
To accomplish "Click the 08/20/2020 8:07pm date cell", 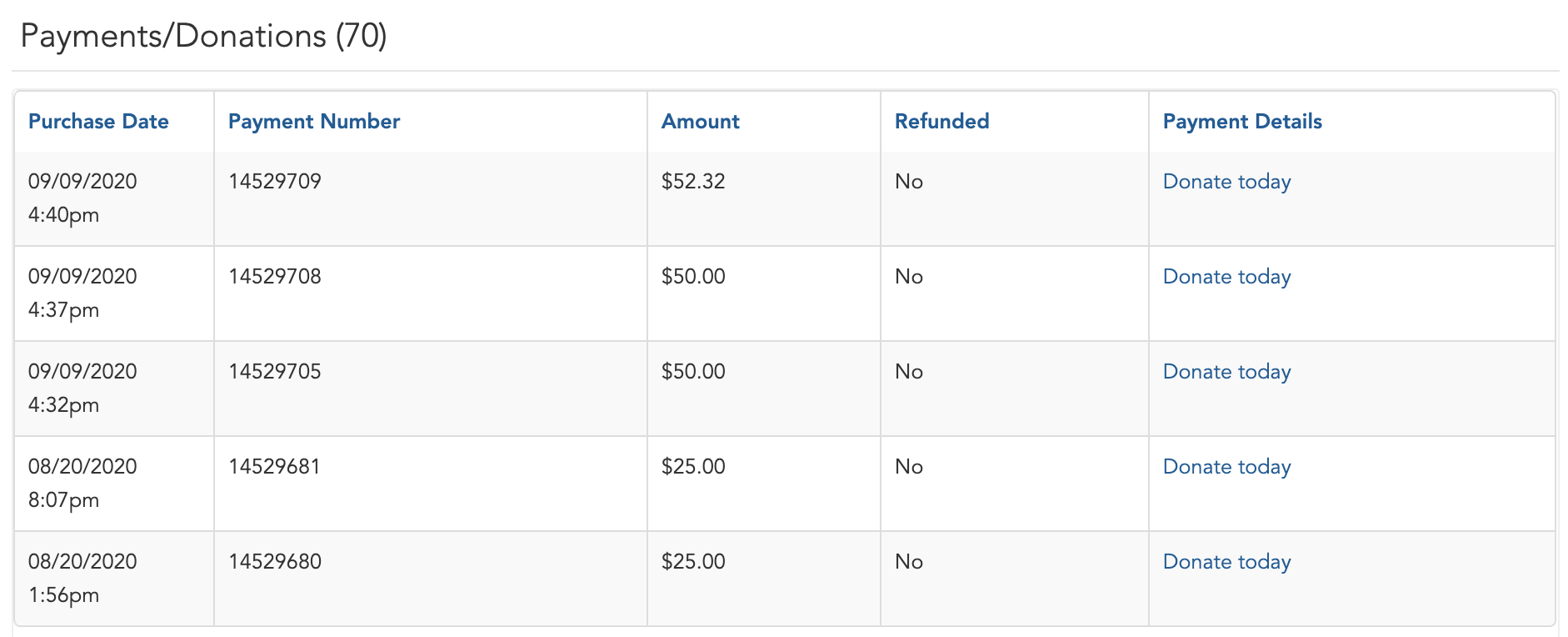I will coord(114,484).
